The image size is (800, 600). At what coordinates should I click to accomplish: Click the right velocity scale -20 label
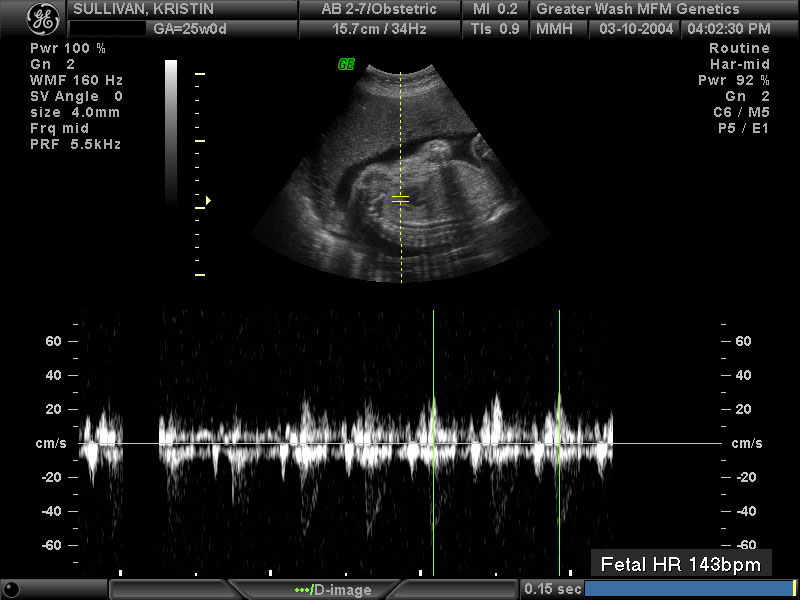pyautogui.click(x=745, y=478)
